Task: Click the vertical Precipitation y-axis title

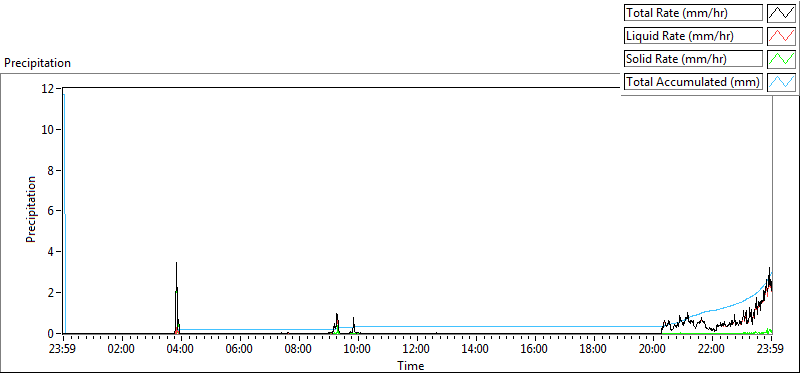Action: coord(31,209)
